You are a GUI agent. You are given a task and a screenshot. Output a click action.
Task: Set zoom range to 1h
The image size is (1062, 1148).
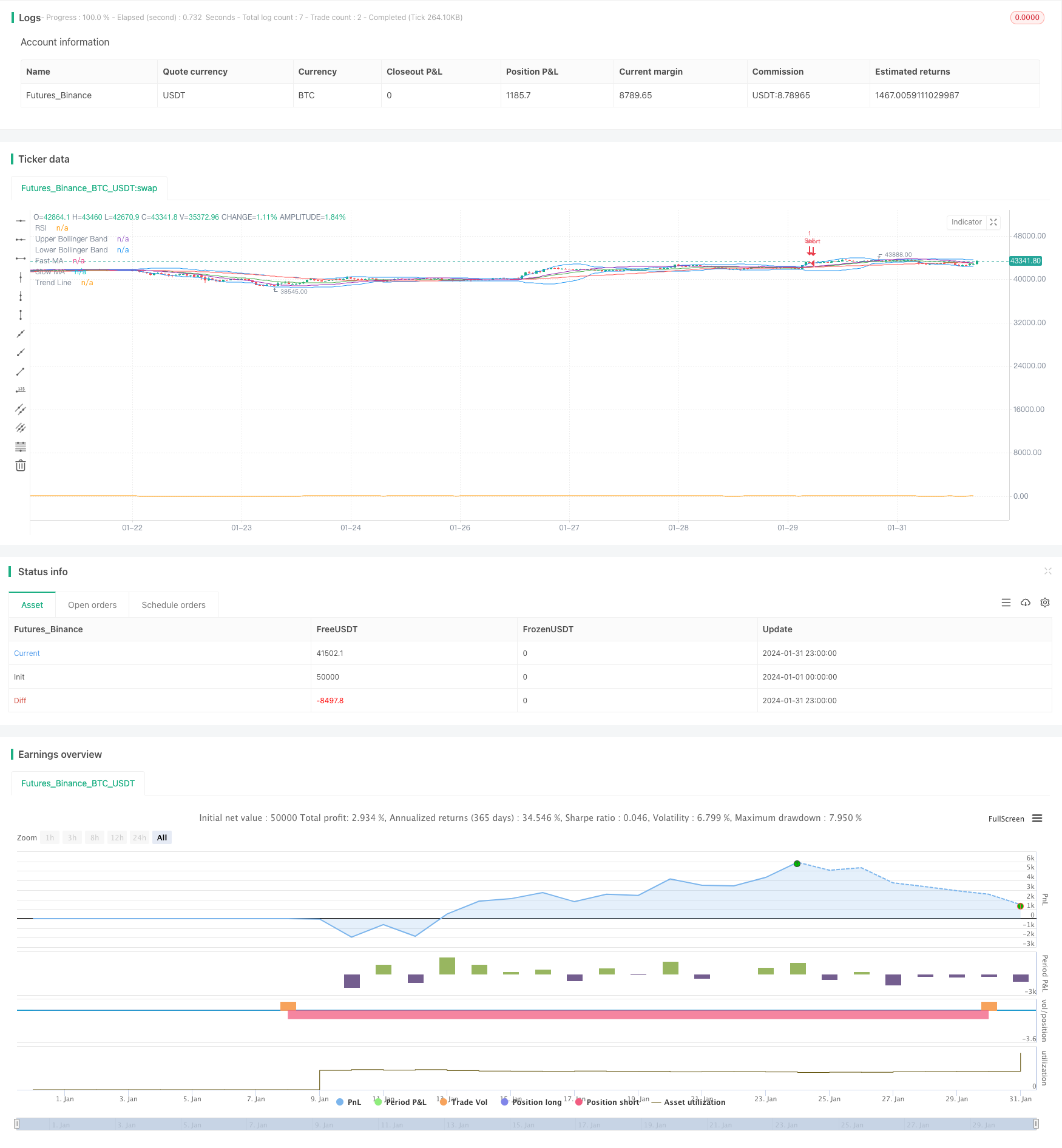point(50,838)
